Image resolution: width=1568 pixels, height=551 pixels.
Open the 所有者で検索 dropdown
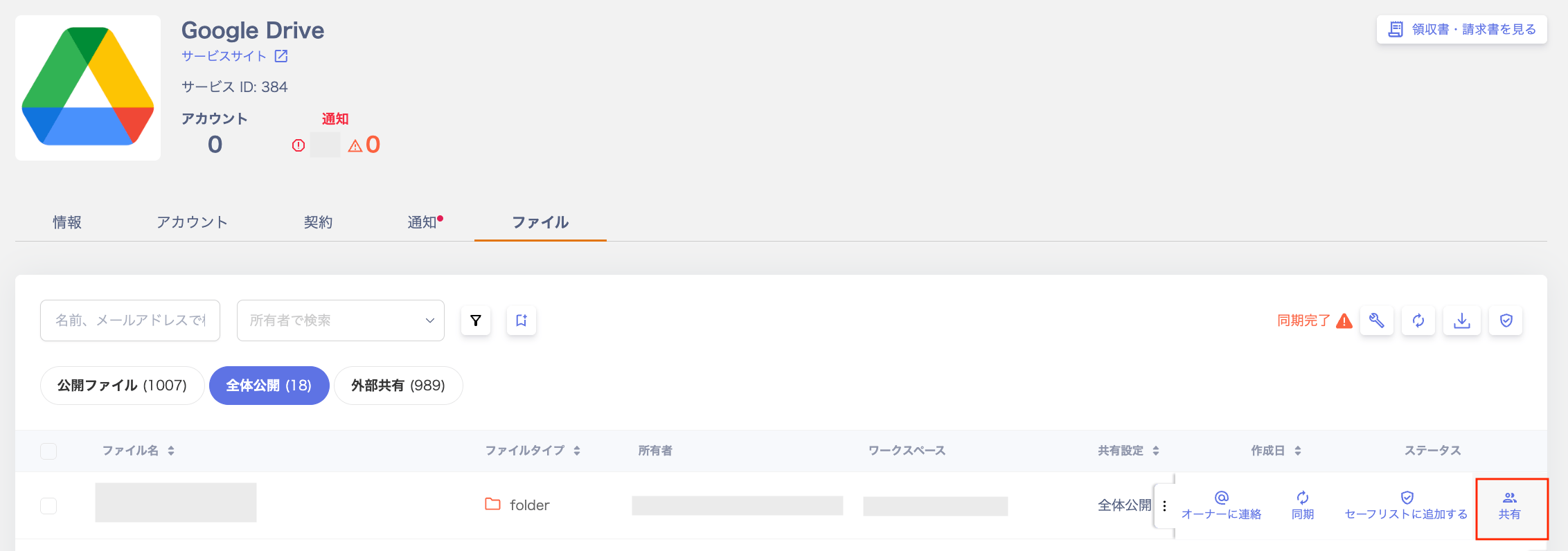[x=341, y=320]
